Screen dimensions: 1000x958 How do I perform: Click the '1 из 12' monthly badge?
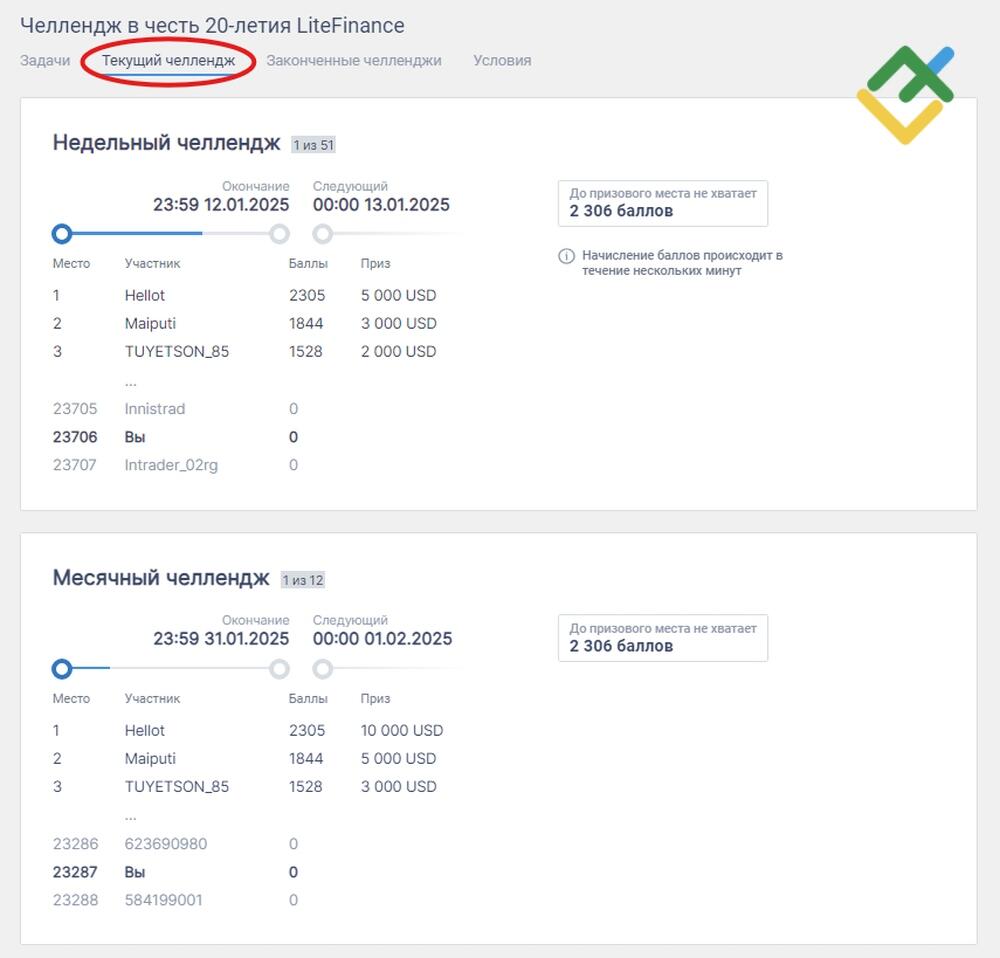tap(303, 580)
